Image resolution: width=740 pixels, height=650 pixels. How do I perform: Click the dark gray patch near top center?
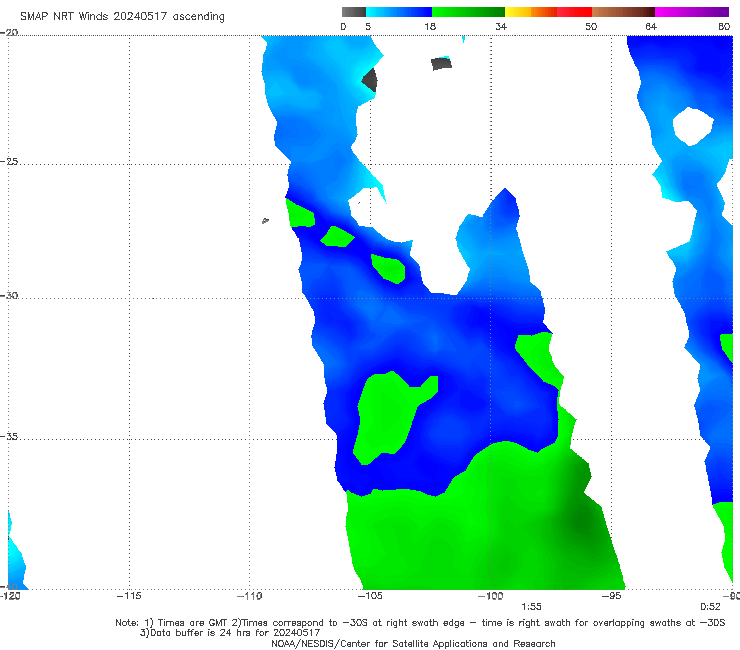click(x=441, y=63)
